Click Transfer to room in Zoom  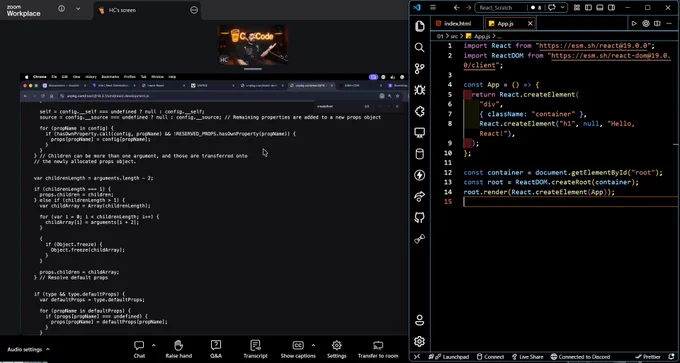[x=378, y=349]
